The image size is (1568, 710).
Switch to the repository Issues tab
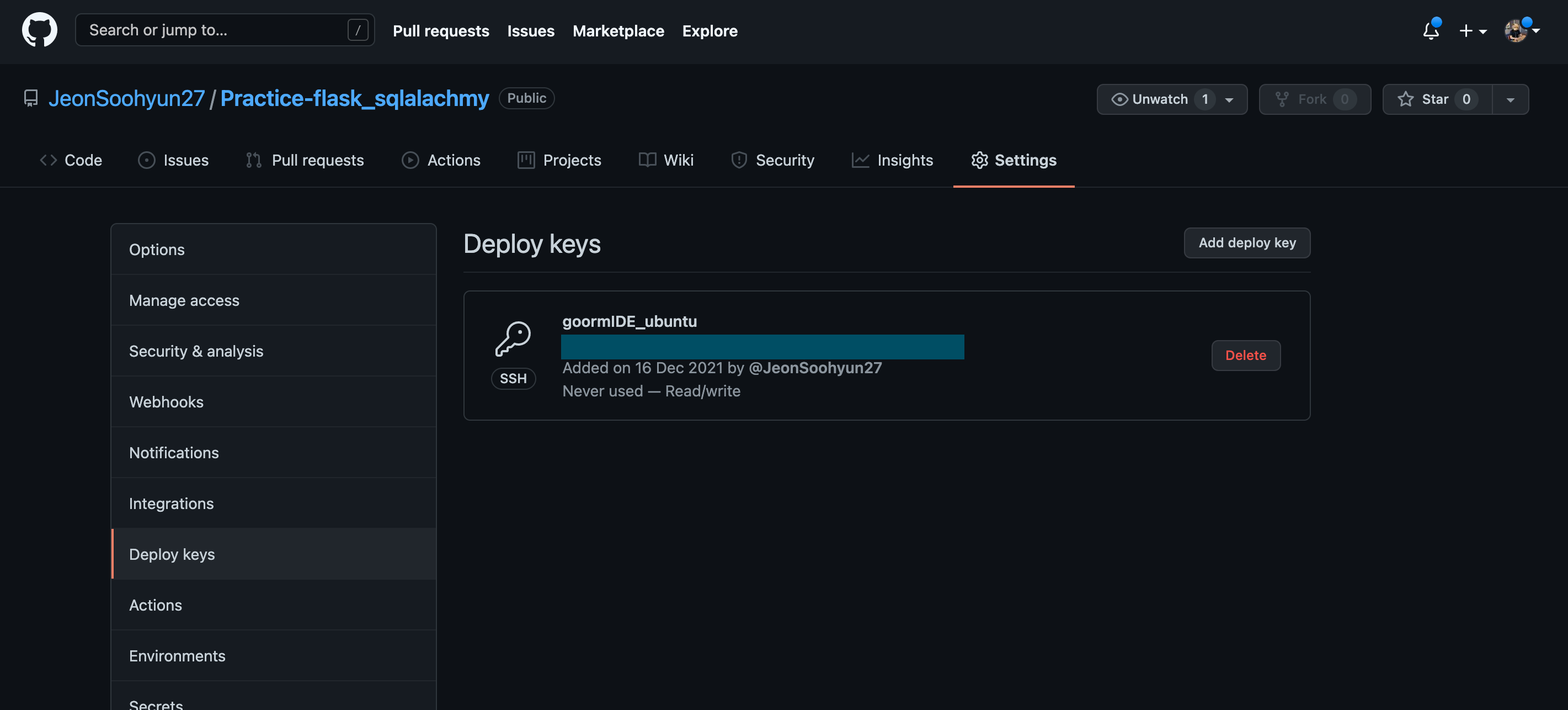(x=173, y=160)
